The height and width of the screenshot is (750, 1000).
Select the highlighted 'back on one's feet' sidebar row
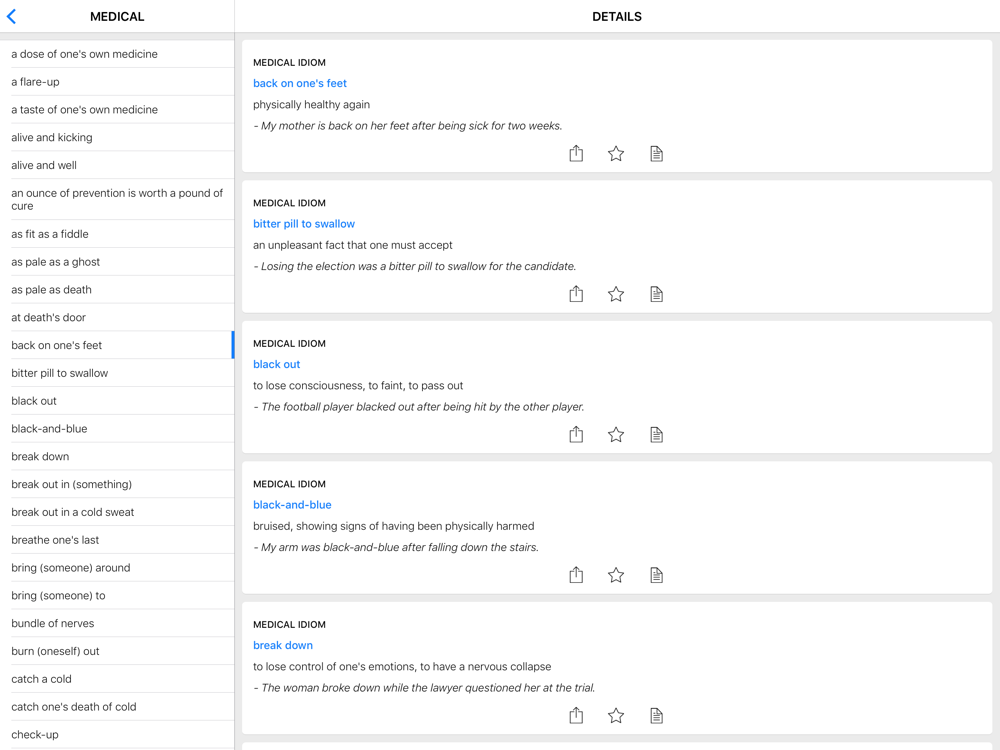117,345
